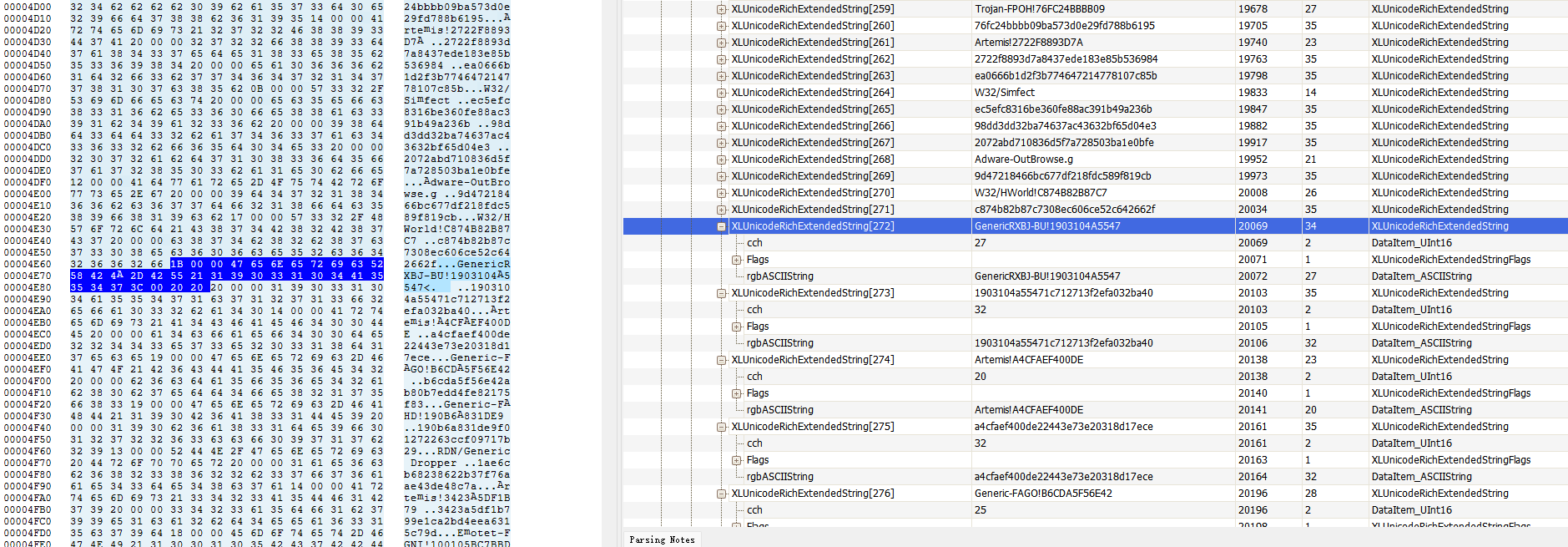Click XLUnicodeRichExtendedStringFlags type at offset 20071
The width and height of the screenshot is (1568, 547).
click(1450, 260)
